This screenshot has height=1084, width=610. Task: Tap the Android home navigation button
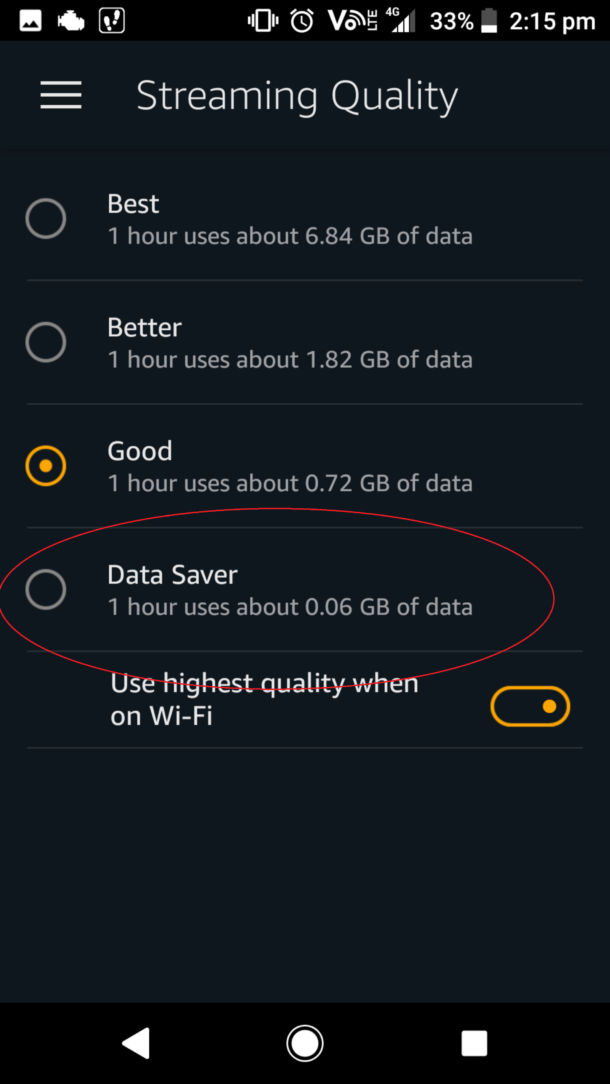pyautogui.click(x=304, y=1043)
